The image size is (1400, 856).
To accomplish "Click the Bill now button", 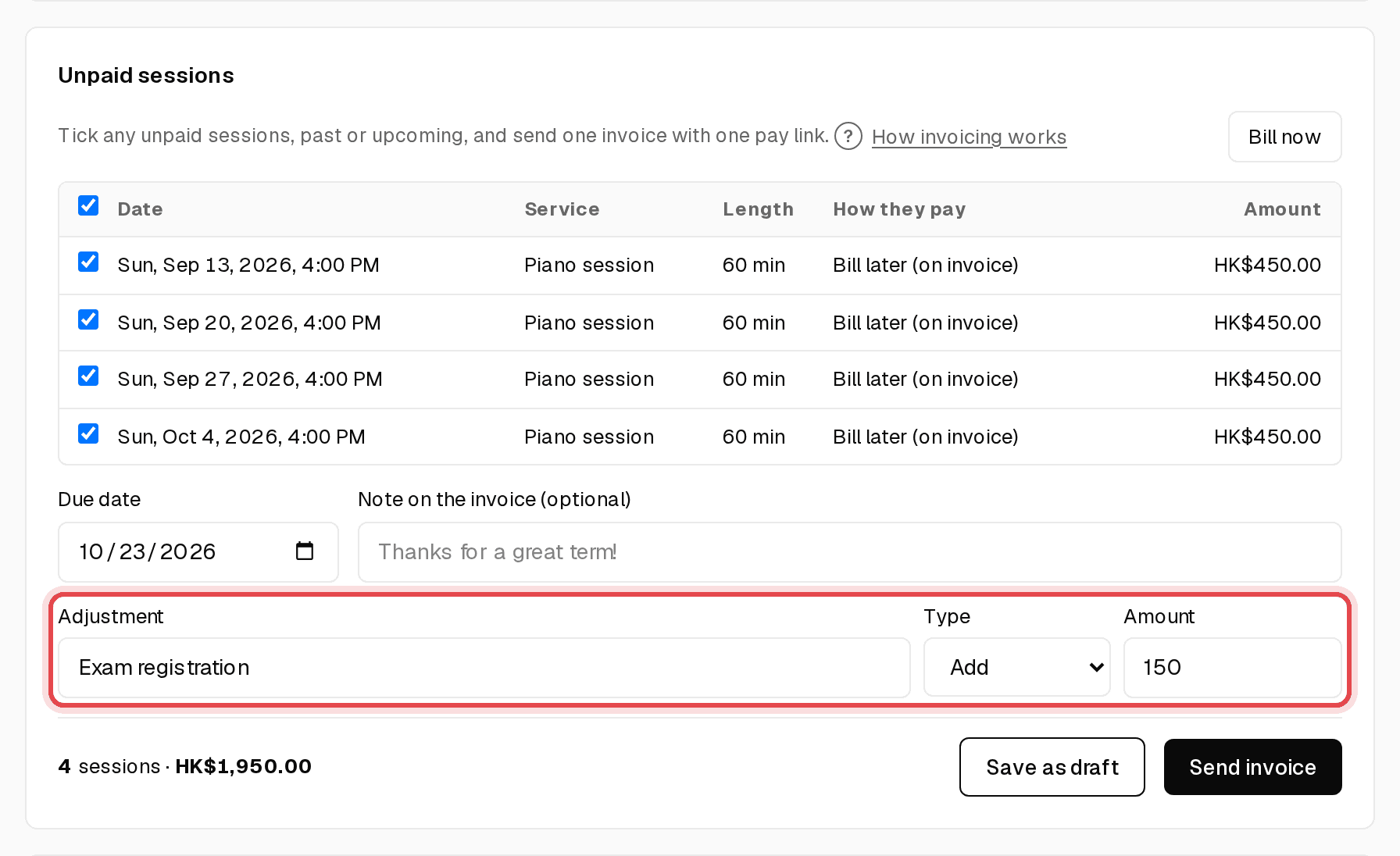I will pyautogui.click(x=1284, y=137).
